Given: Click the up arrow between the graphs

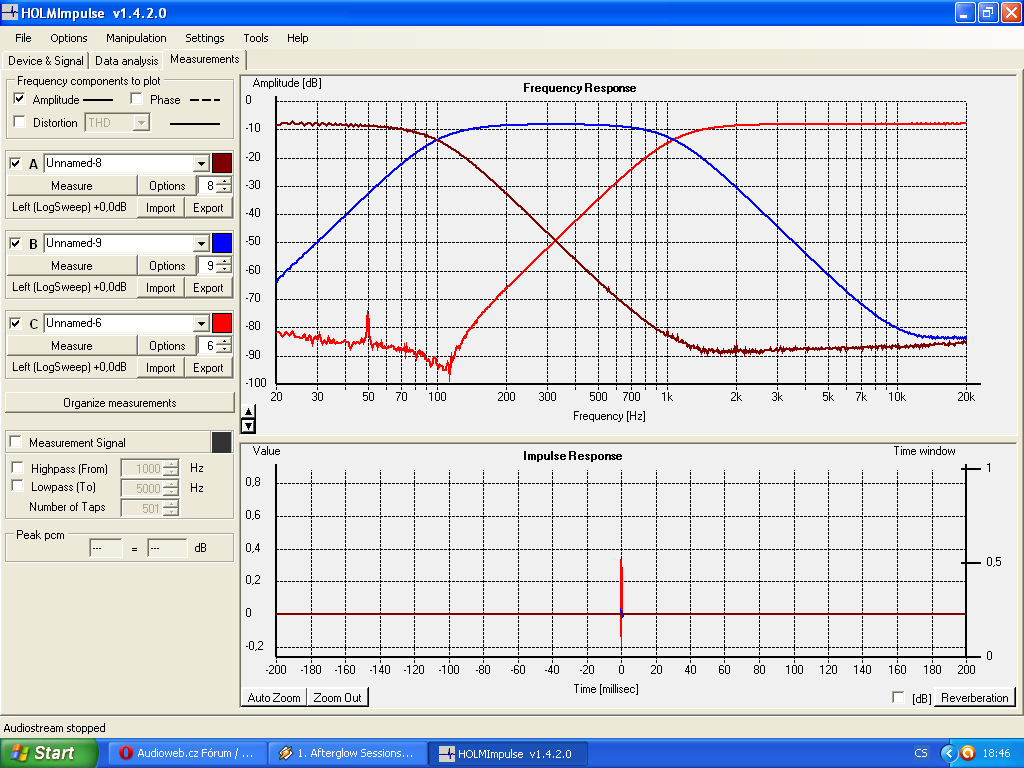Looking at the screenshot, I should click(x=248, y=411).
